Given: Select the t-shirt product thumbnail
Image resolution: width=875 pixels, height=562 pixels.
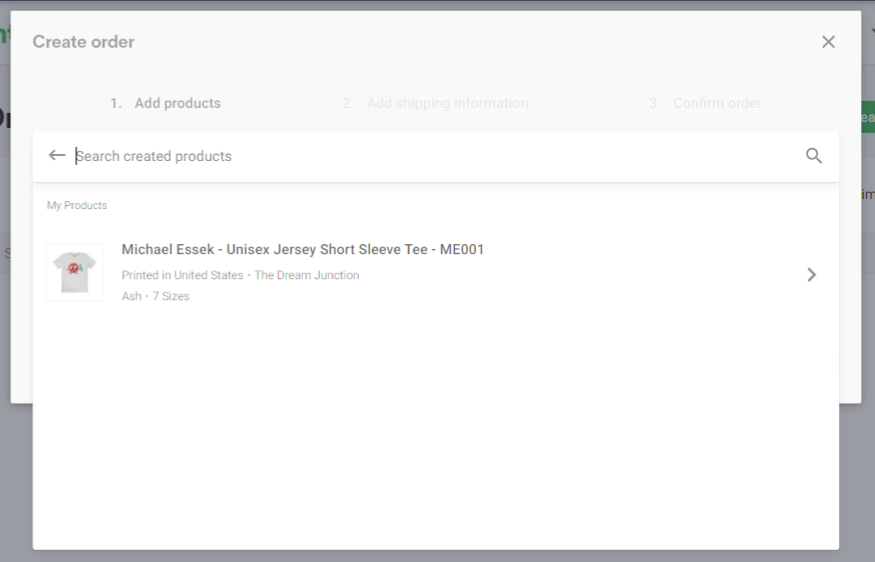Looking at the screenshot, I should click(75, 272).
